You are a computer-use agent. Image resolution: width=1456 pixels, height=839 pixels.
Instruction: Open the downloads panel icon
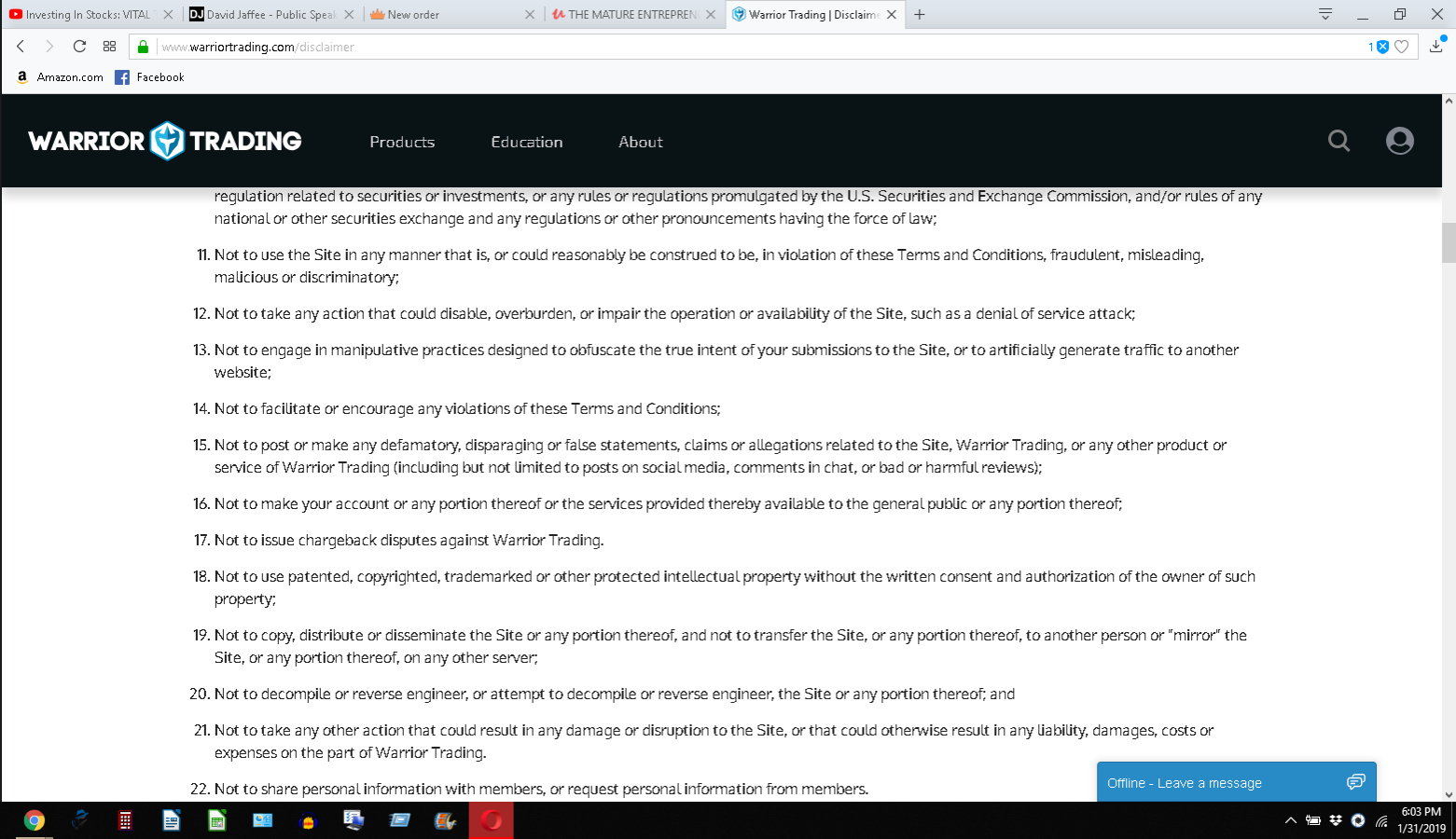point(1436,46)
